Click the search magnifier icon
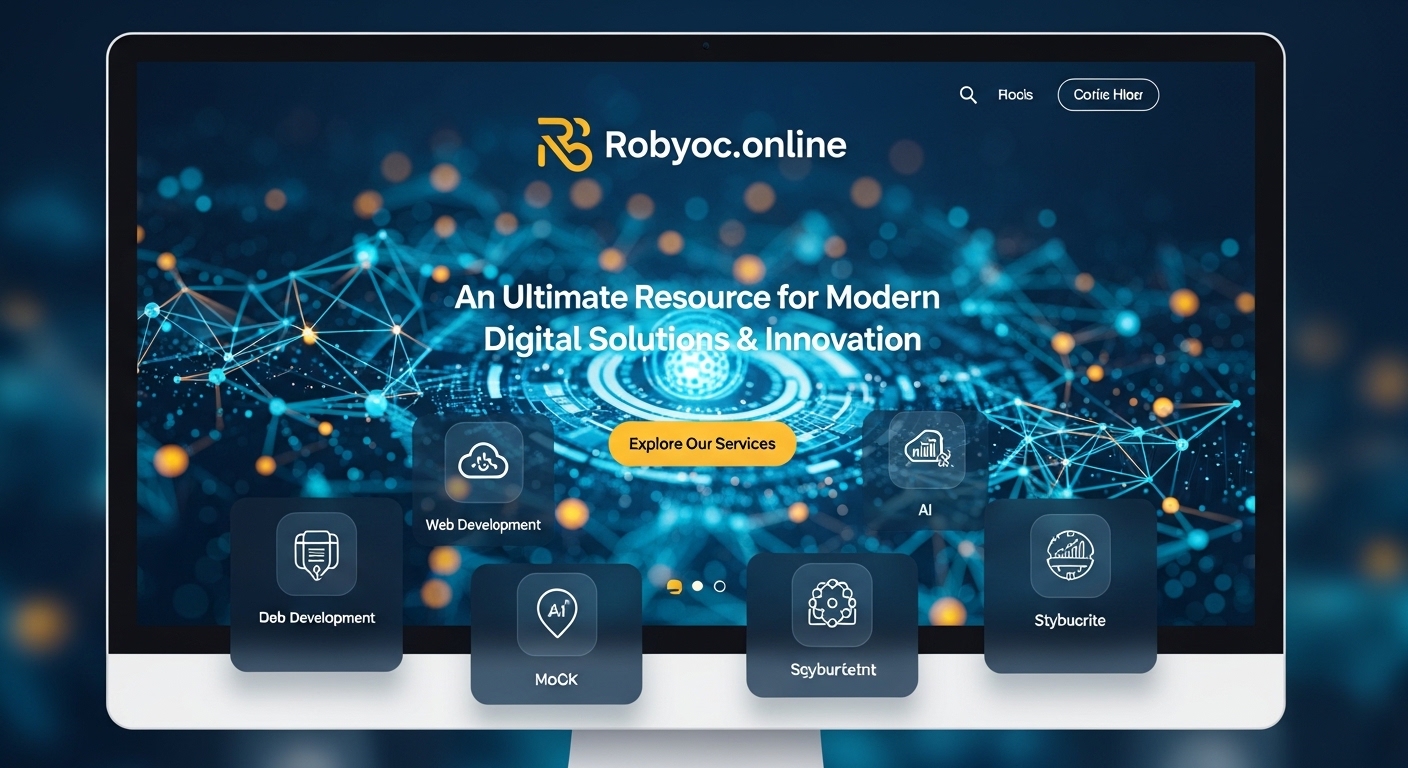The height and width of the screenshot is (768, 1408). coord(968,94)
